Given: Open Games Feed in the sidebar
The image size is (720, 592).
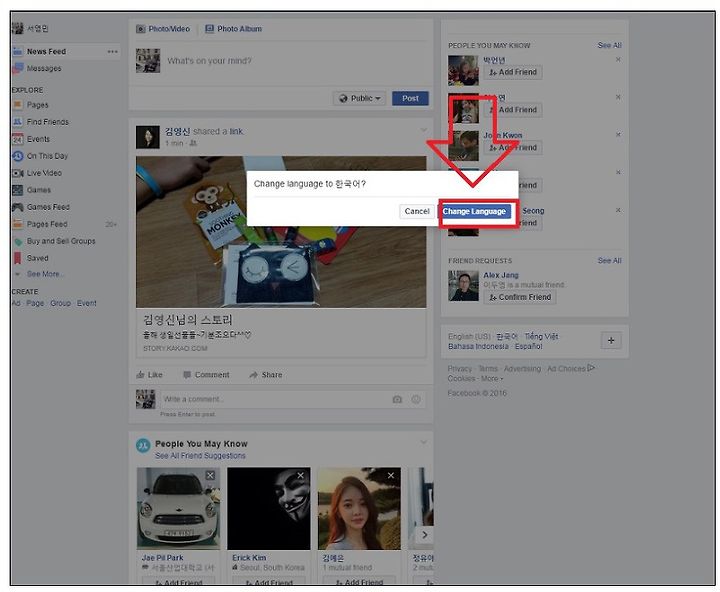Looking at the screenshot, I should [48, 207].
